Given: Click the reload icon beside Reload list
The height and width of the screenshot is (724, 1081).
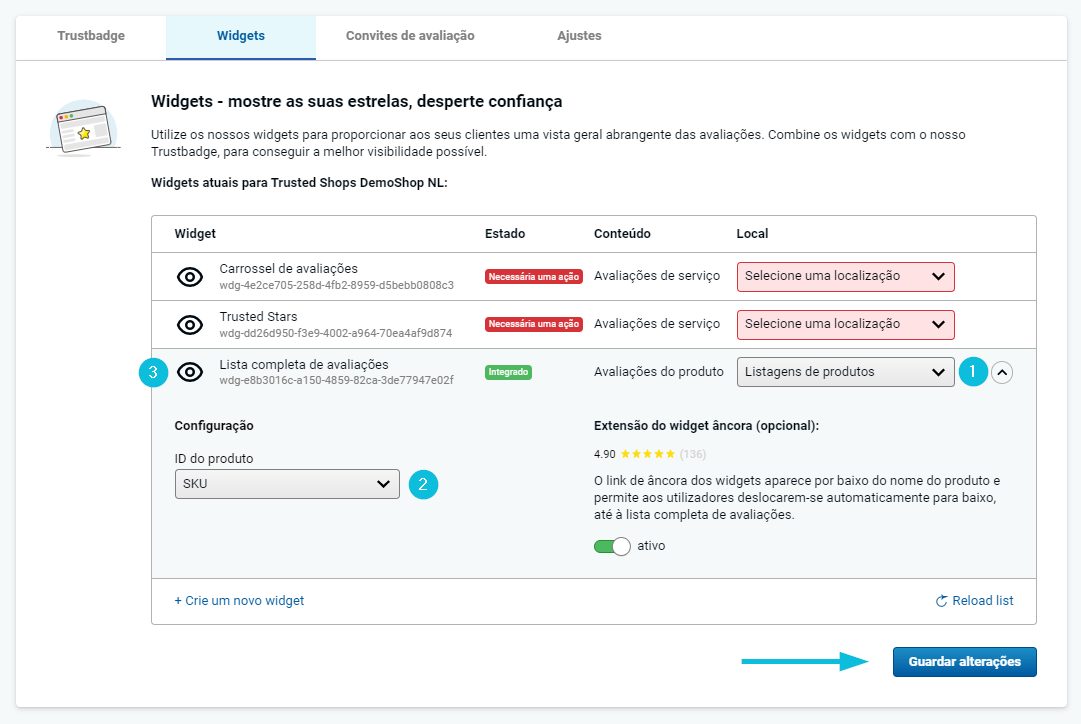Looking at the screenshot, I should tap(941, 601).
